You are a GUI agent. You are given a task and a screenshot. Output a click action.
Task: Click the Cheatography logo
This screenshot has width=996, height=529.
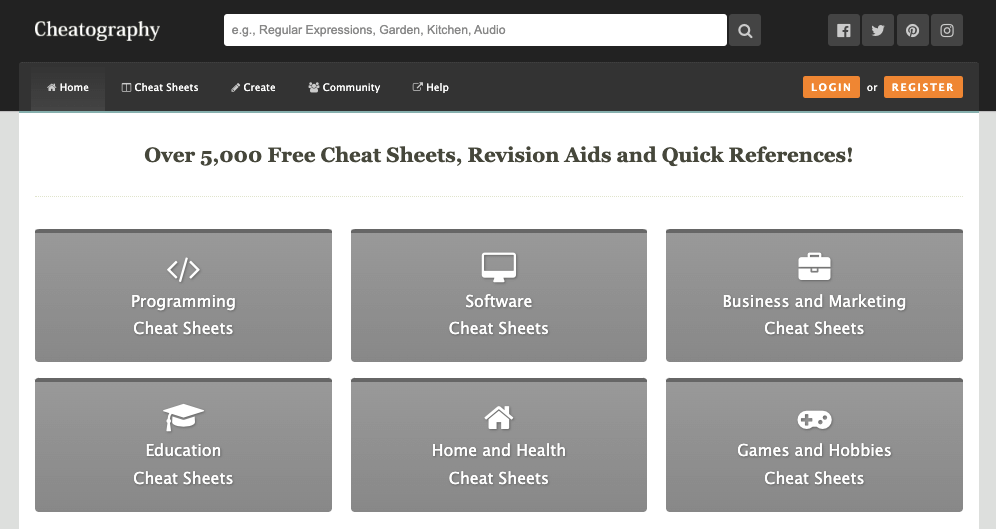coord(97,30)
